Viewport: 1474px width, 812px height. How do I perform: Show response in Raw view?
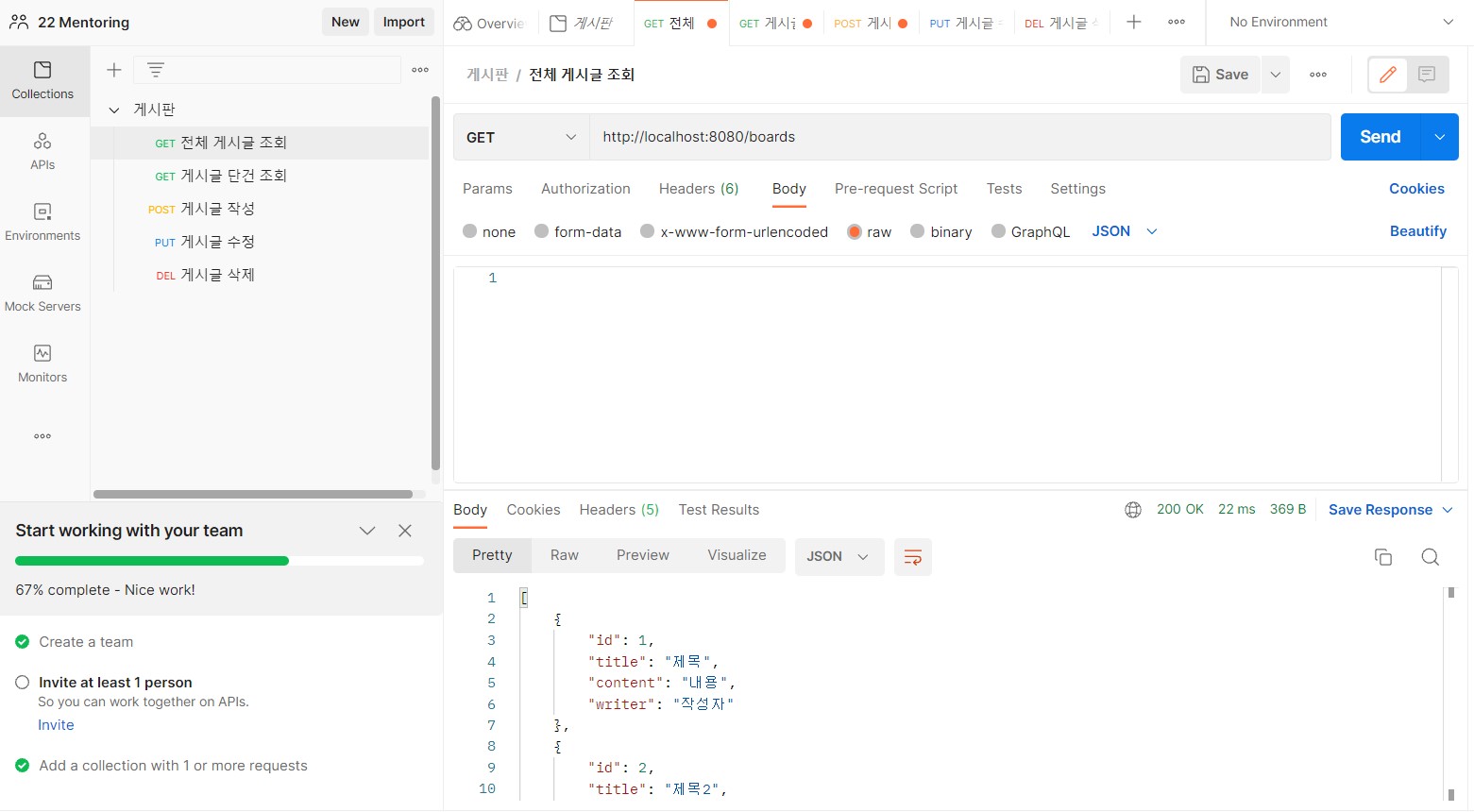(x=565, y=555)
